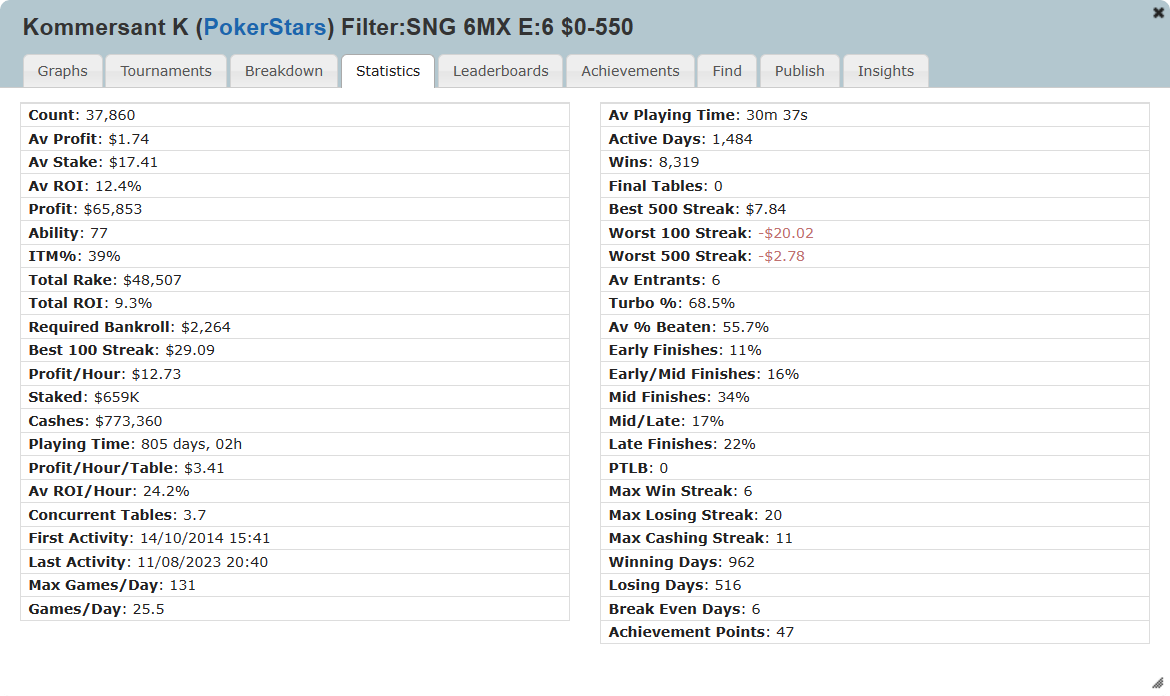
Task: View the Leaderboards tab
Action: coord(501,71)
